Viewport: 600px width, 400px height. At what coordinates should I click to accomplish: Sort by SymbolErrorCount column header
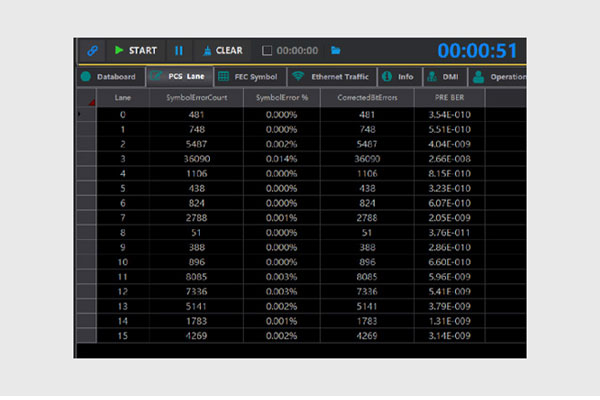pos(196,98)
